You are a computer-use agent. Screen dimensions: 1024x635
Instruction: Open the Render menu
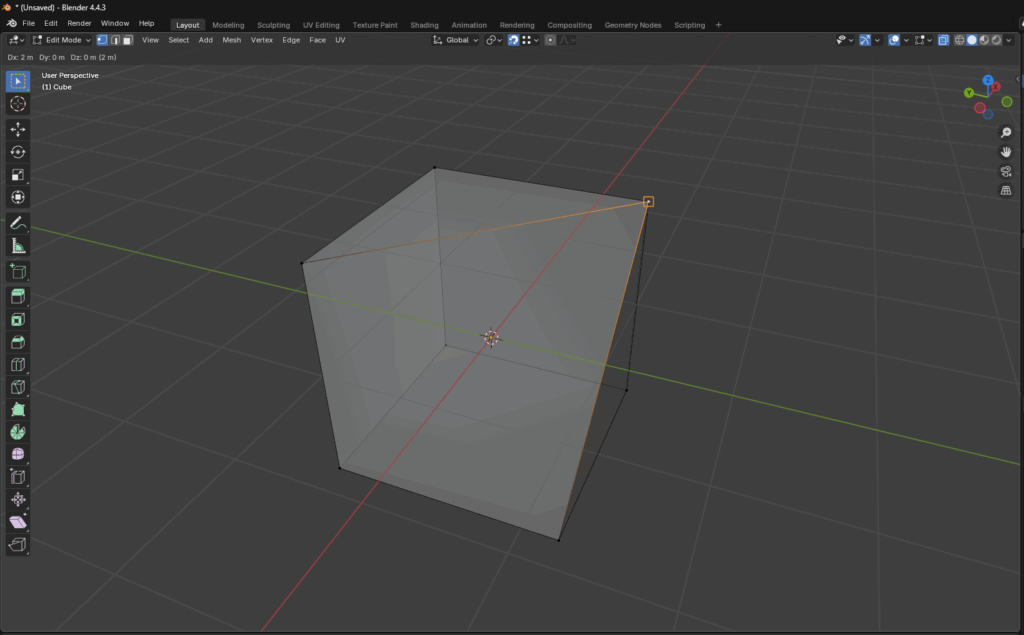tap(79, 24)
